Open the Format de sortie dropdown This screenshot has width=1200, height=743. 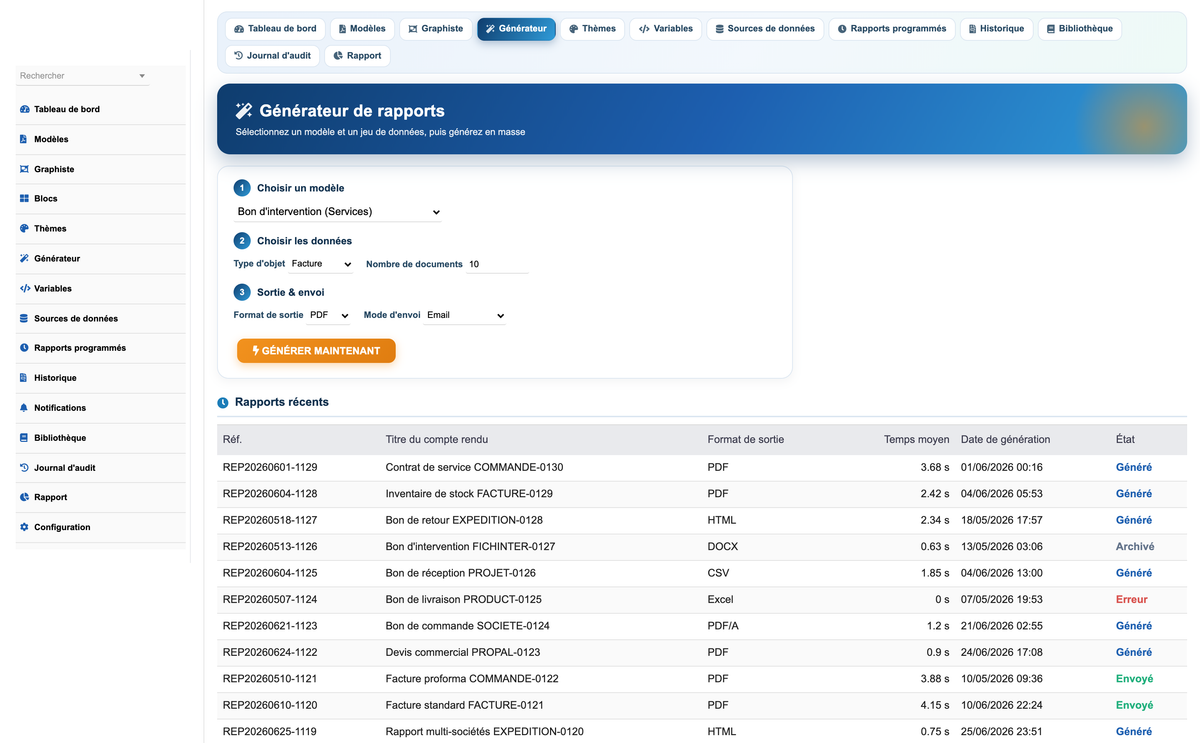329,315
